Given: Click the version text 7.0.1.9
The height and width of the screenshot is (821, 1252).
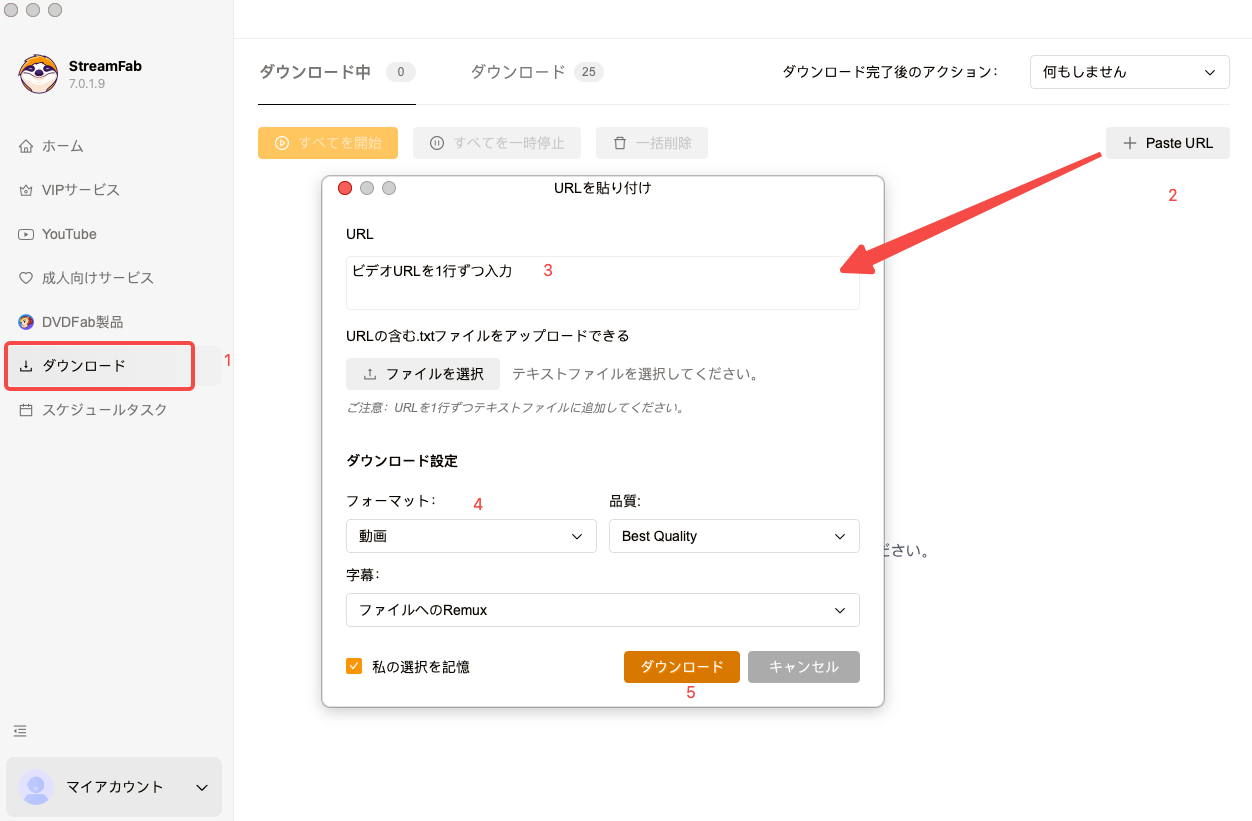Looking at the screenshot, I should point(87,84).
